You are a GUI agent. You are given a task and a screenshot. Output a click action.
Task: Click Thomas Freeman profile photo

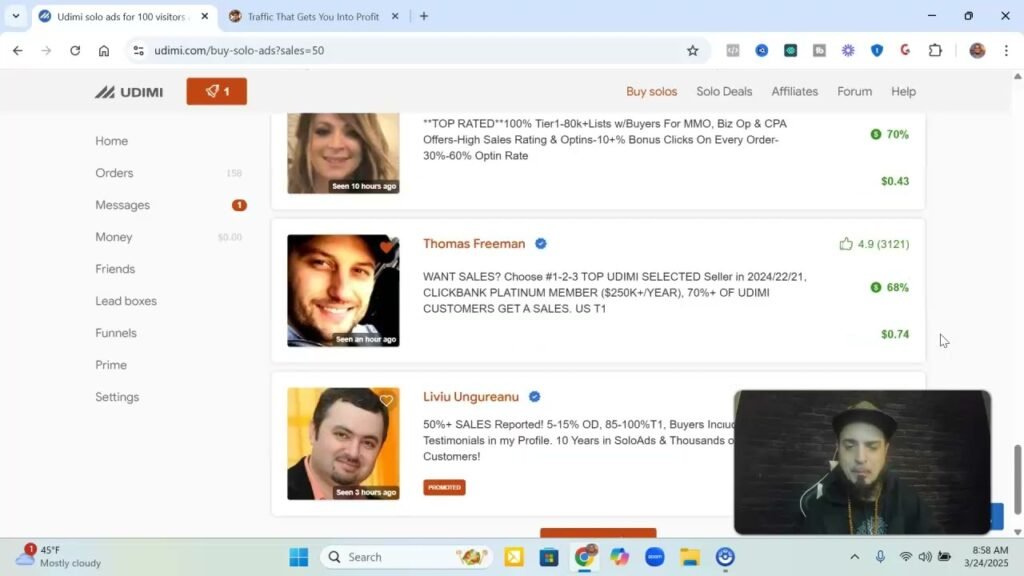pyautogui.click(x=344, y=291)
